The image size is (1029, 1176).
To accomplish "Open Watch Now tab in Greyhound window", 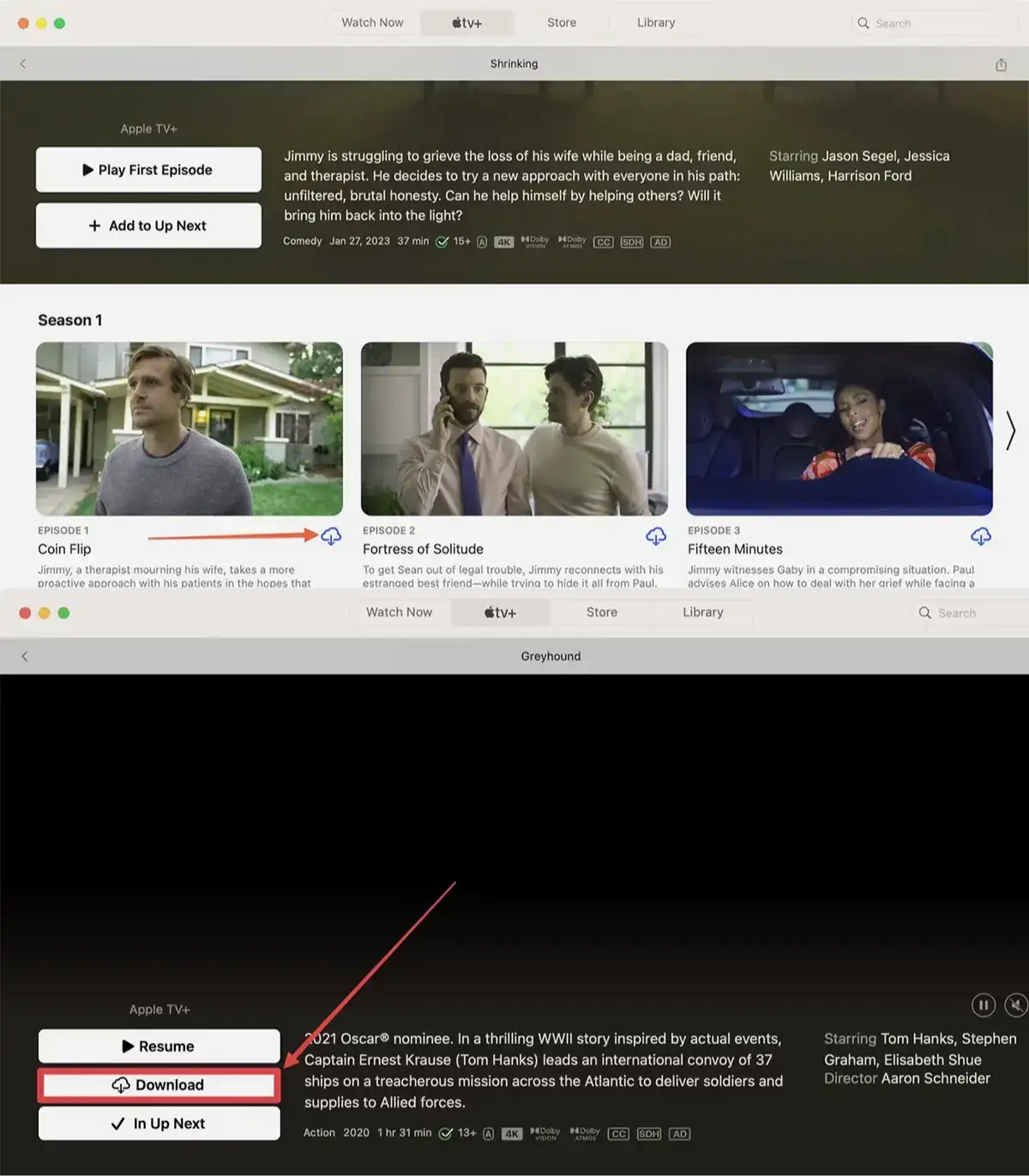I will pos(399,612).
